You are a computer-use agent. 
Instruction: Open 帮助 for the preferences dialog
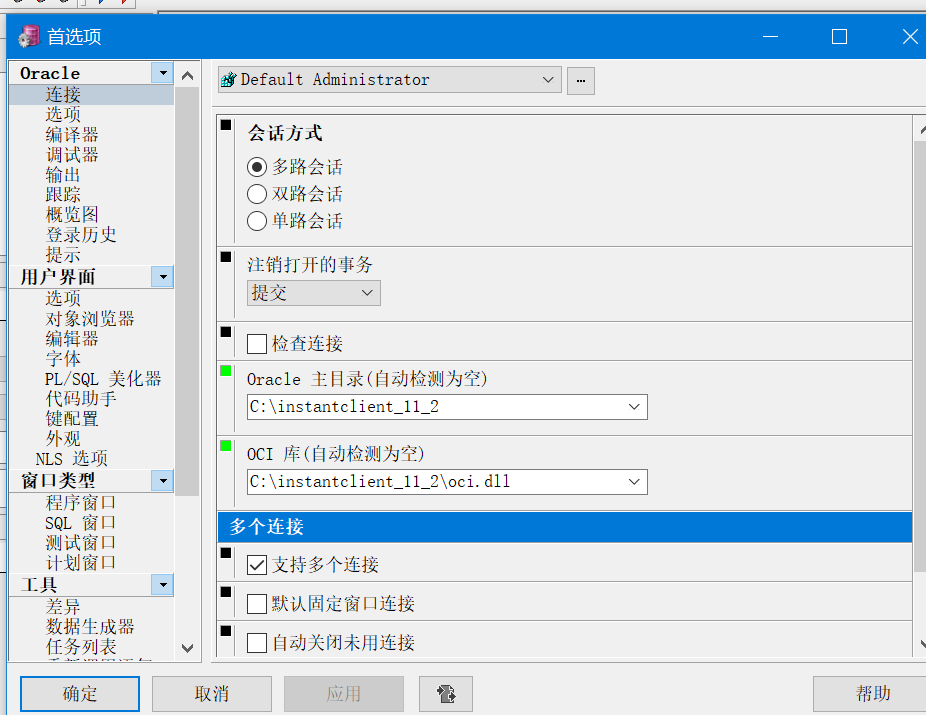872,694
